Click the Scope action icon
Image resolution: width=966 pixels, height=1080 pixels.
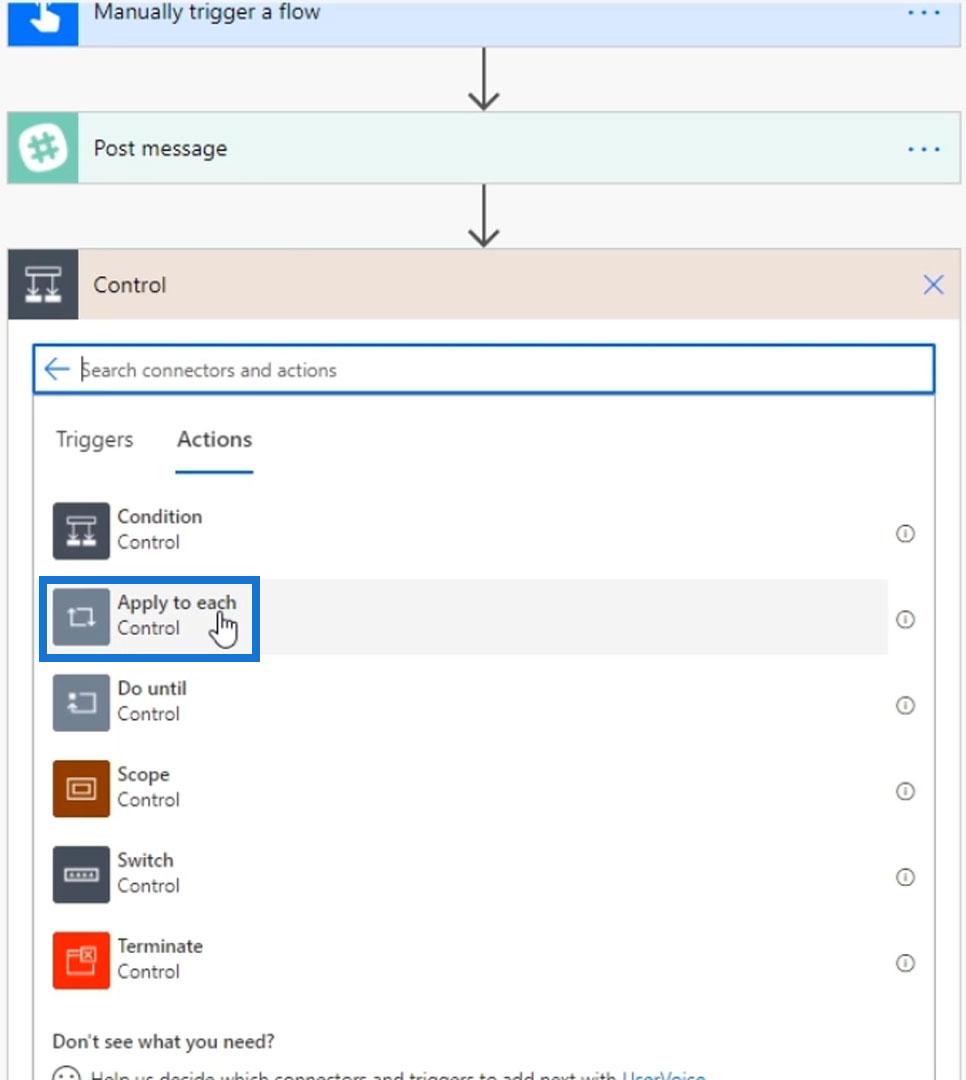[81, 789]
